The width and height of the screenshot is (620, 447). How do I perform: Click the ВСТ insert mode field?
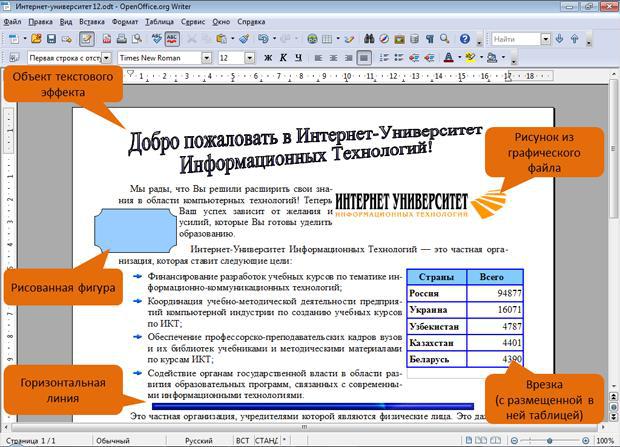pos(243,440)
